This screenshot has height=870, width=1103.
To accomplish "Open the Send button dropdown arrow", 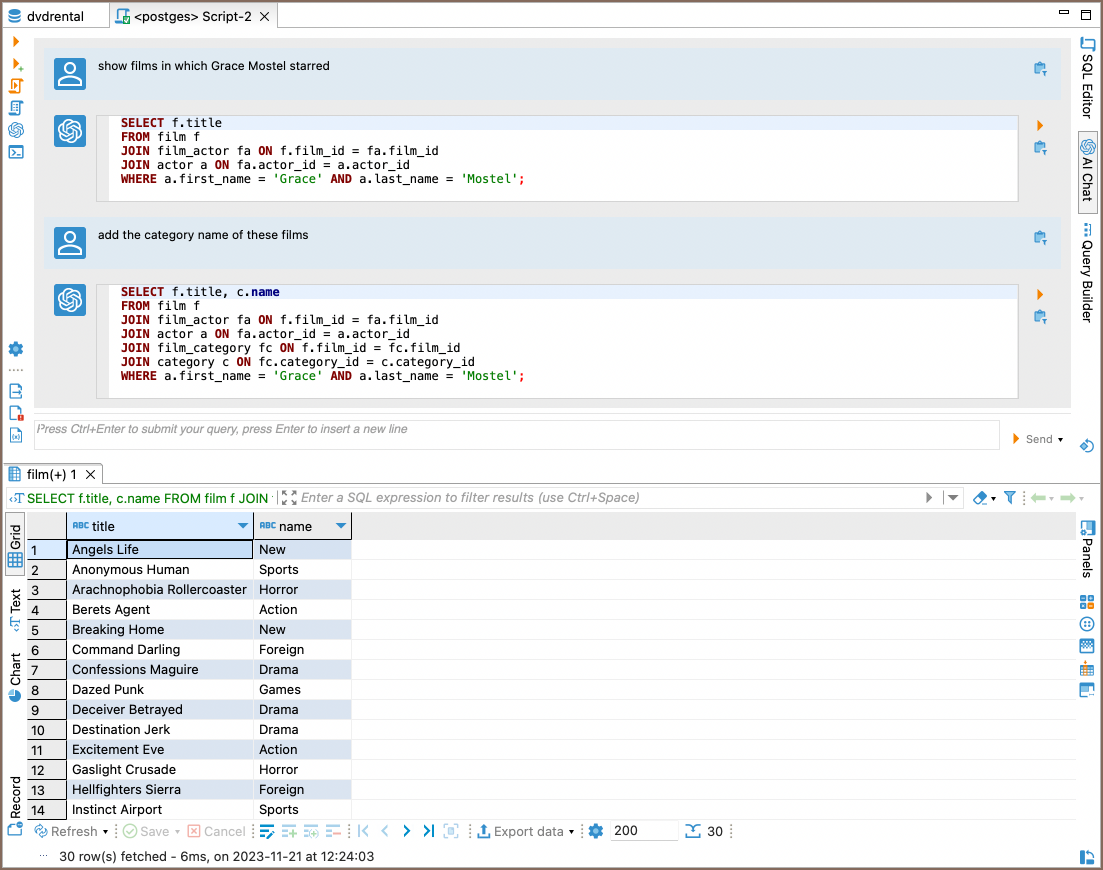I will pos(1061,440).
